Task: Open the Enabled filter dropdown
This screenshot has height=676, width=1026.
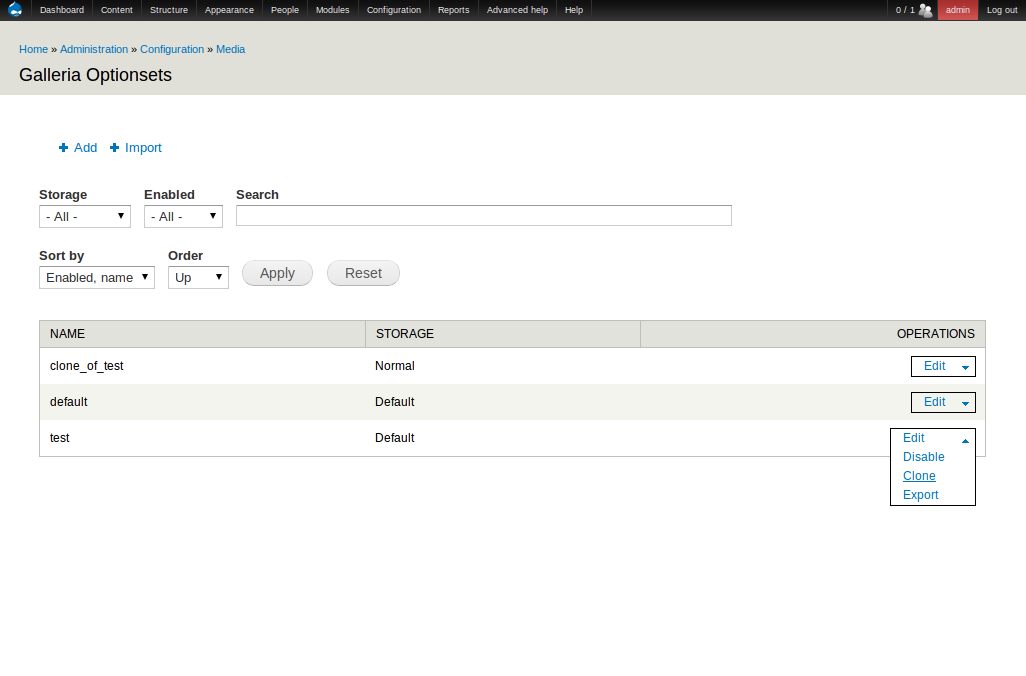Action: [183, 217]
